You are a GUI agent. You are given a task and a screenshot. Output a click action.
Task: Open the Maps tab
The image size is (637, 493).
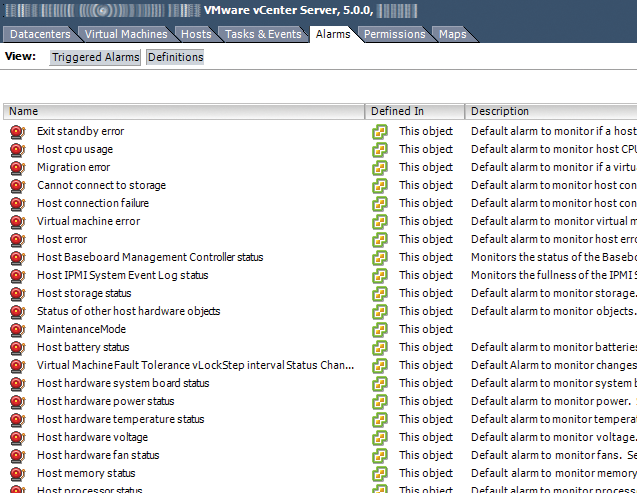(x=453, y=34)
